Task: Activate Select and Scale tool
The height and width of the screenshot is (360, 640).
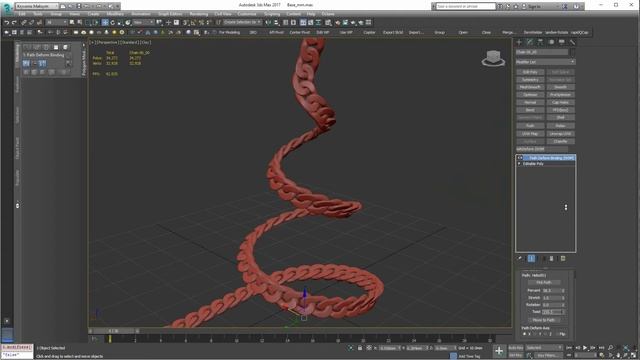Action: [120, 22]
